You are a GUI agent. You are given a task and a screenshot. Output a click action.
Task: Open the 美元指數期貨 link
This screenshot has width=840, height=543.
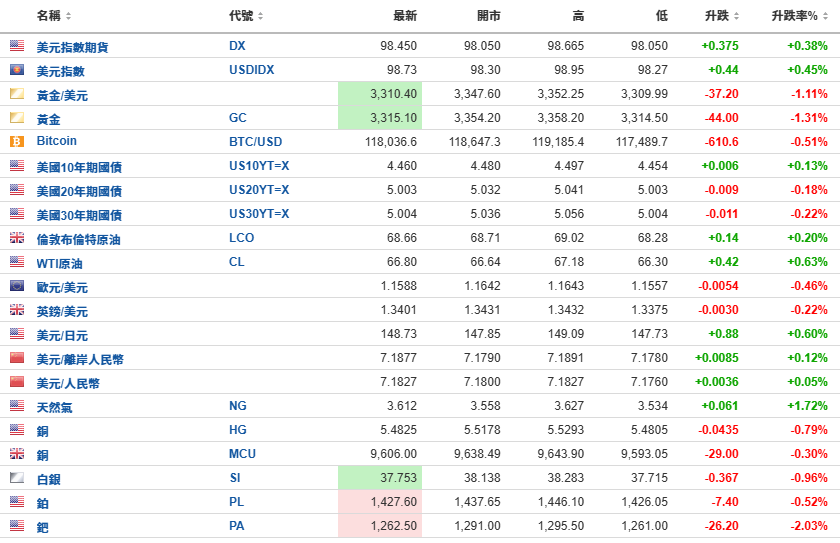pos(72,47)
